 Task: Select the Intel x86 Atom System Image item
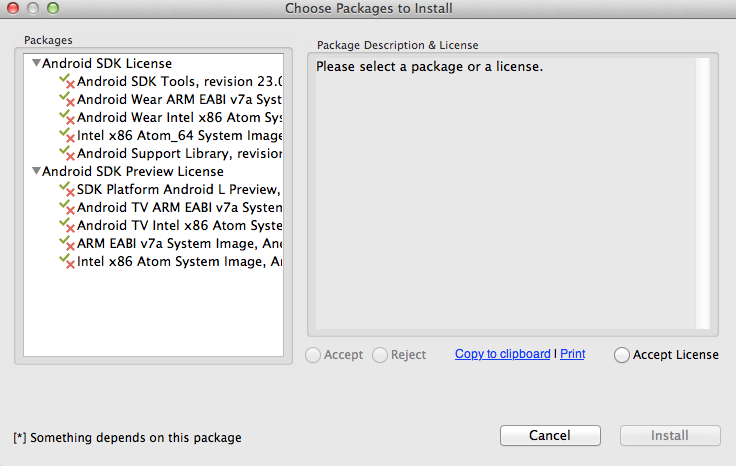click(x=180, y=262)
